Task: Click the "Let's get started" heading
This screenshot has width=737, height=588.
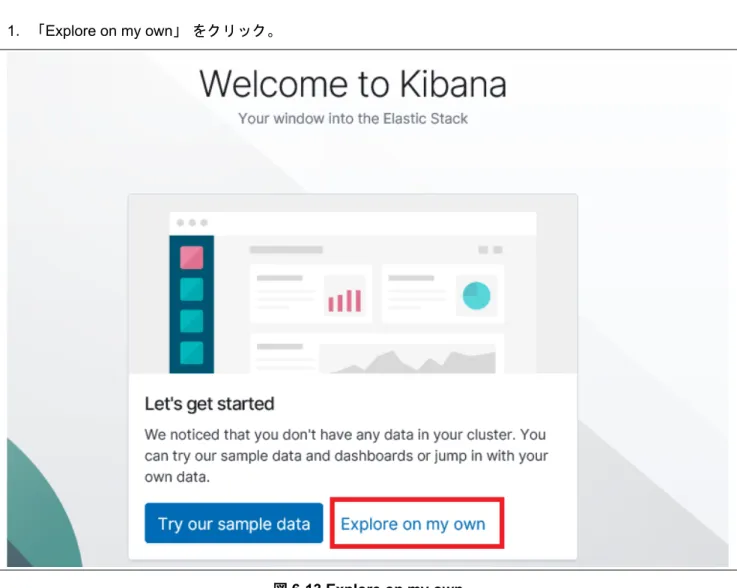Action: pos(210,404)
